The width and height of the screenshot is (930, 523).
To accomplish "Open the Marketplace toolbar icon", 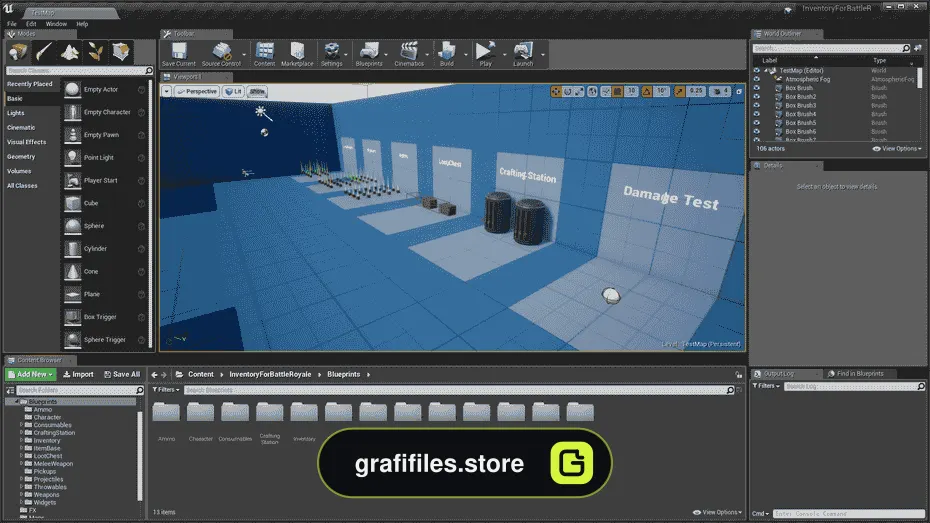I will point(297,54).
